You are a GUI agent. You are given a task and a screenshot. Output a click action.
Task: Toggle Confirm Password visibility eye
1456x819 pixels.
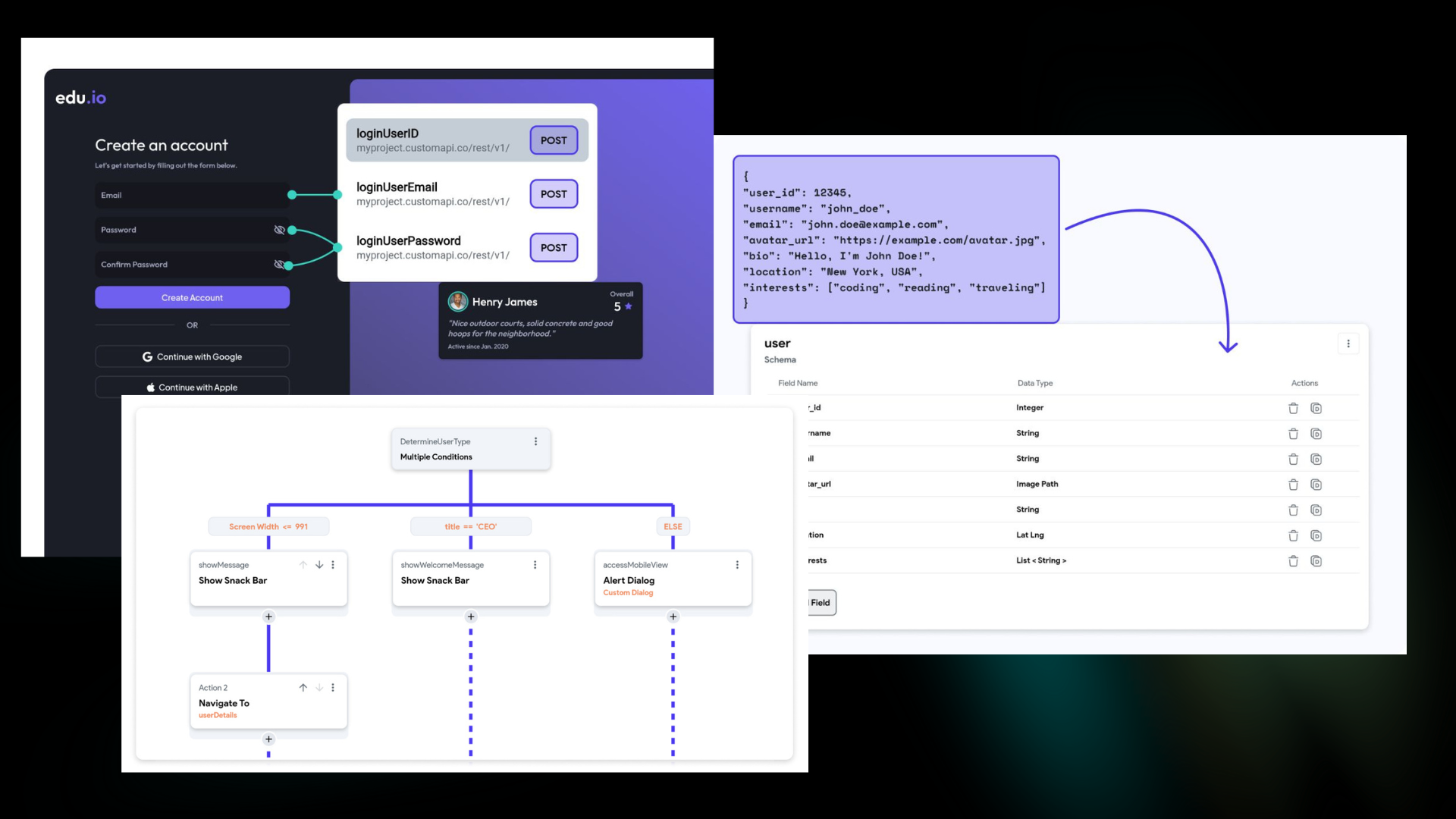point(279,265)
